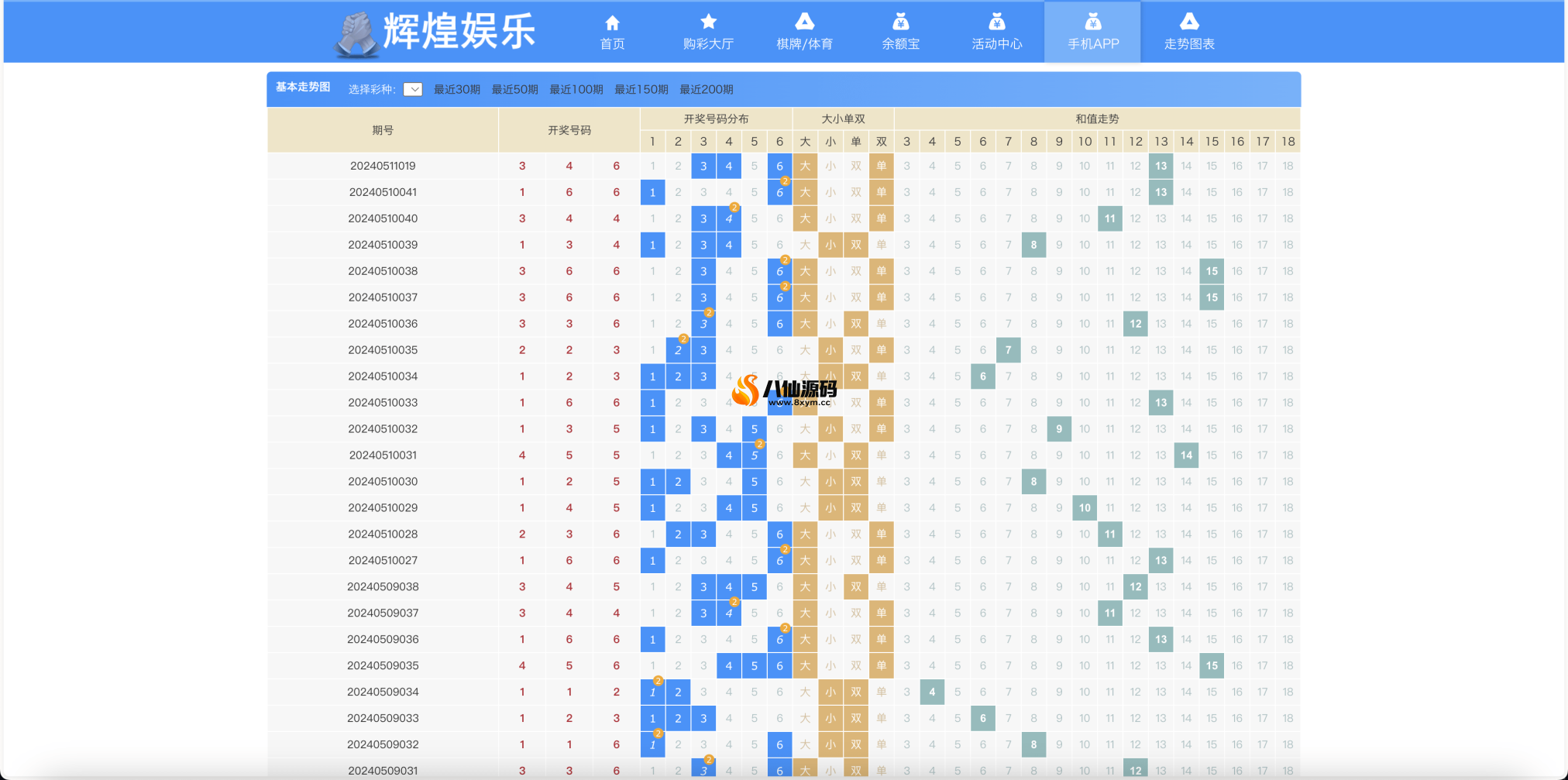Select the star icon for 购彩大厅

click(x=709, y=22)
